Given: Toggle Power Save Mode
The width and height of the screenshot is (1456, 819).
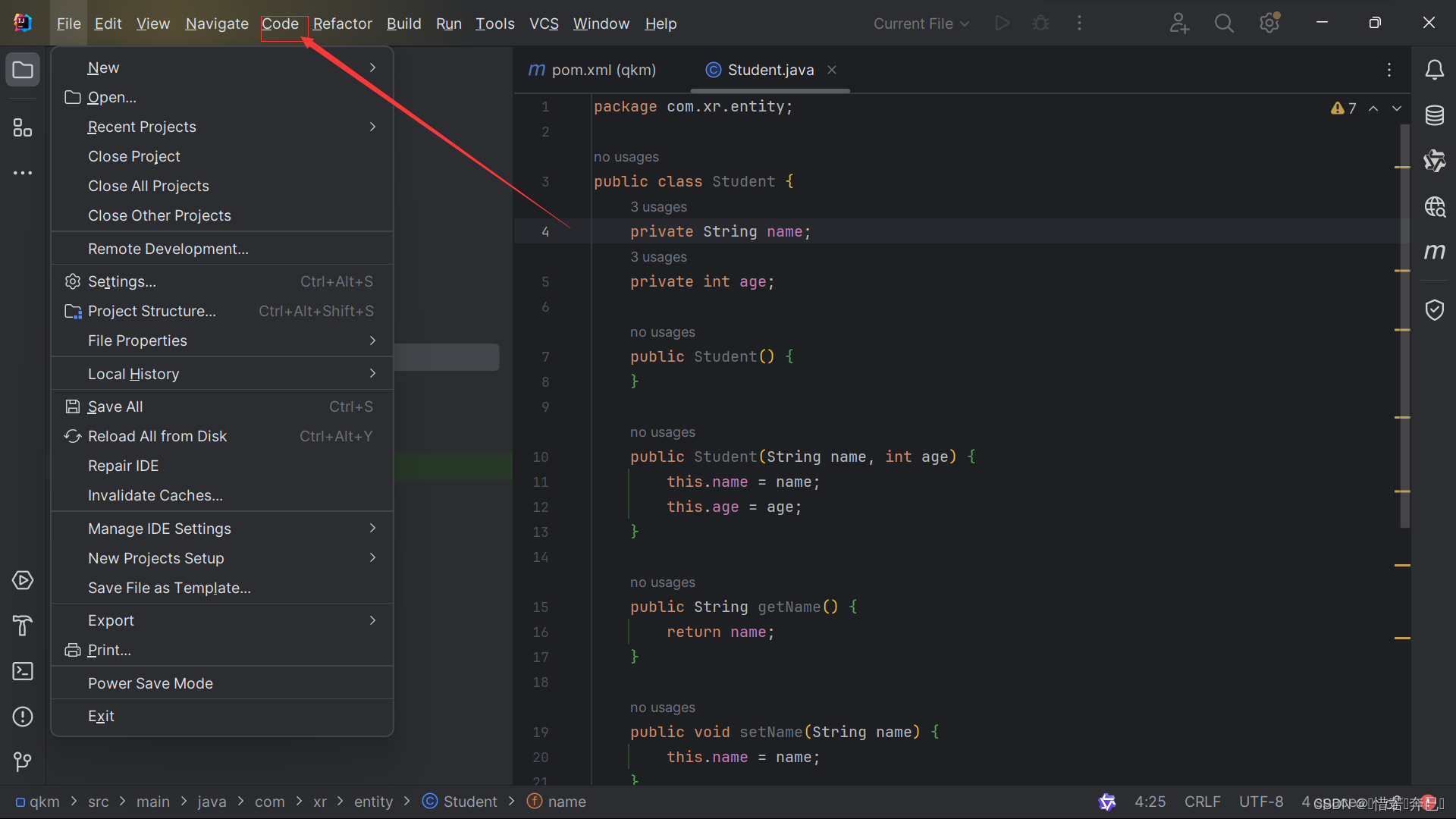Looking at the screenshot, I should 222,683.
